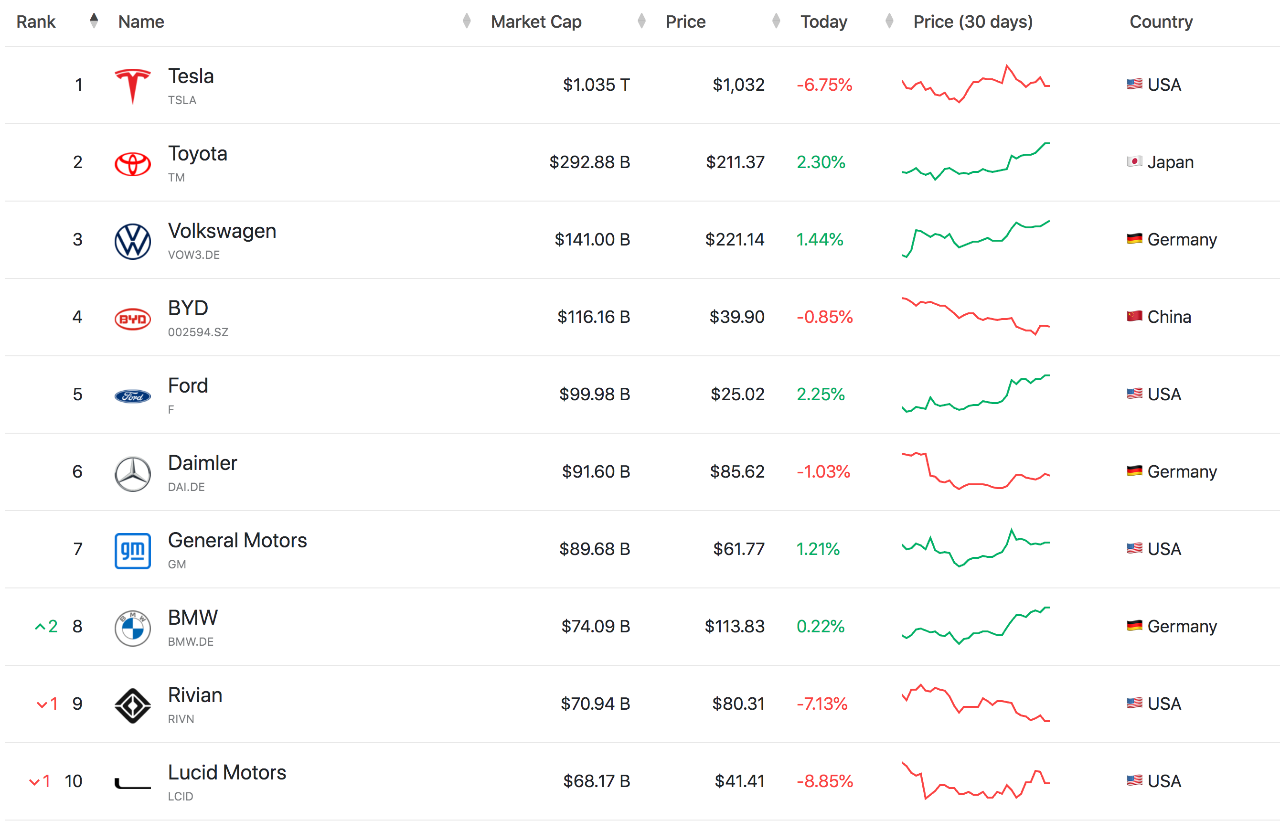Sort by Price column header
The width and height of the screenshot is (1280, 821).
point(686,22)
